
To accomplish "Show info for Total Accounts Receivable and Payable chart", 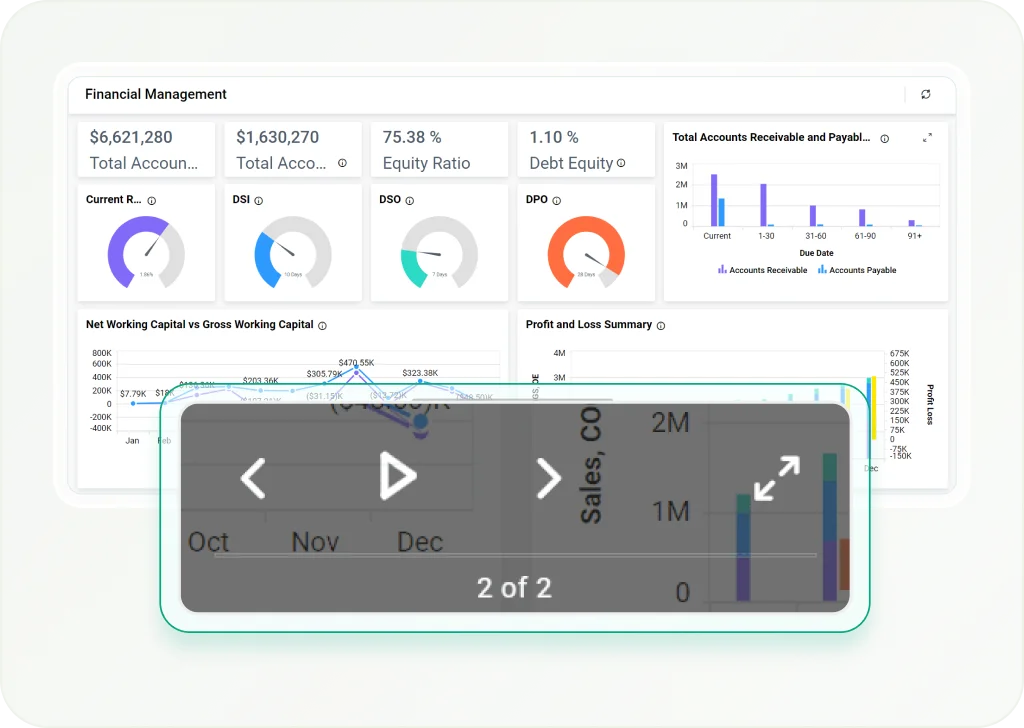I will click(x=884, y=139).
